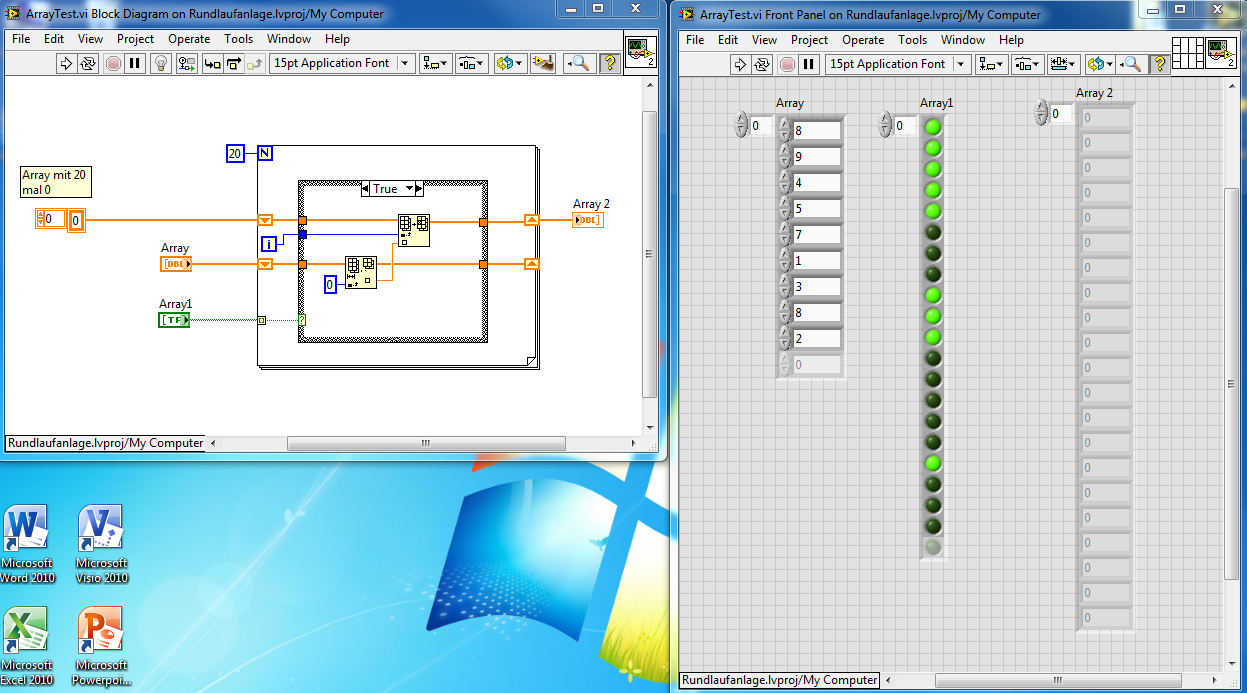This screenshot has width=1247, height=693.
Task: Open Operate menu in Block Diagram window
Action: coord(189,39)
